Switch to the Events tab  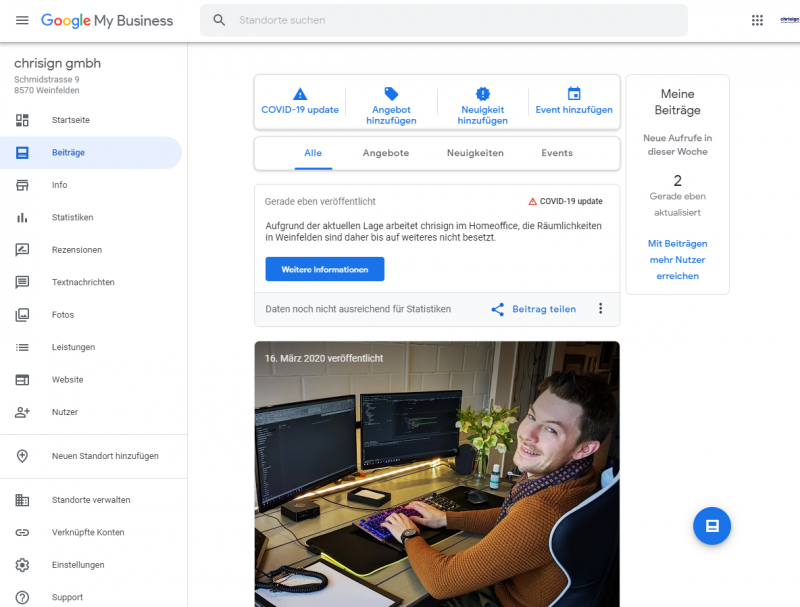(x=557, y=153)
